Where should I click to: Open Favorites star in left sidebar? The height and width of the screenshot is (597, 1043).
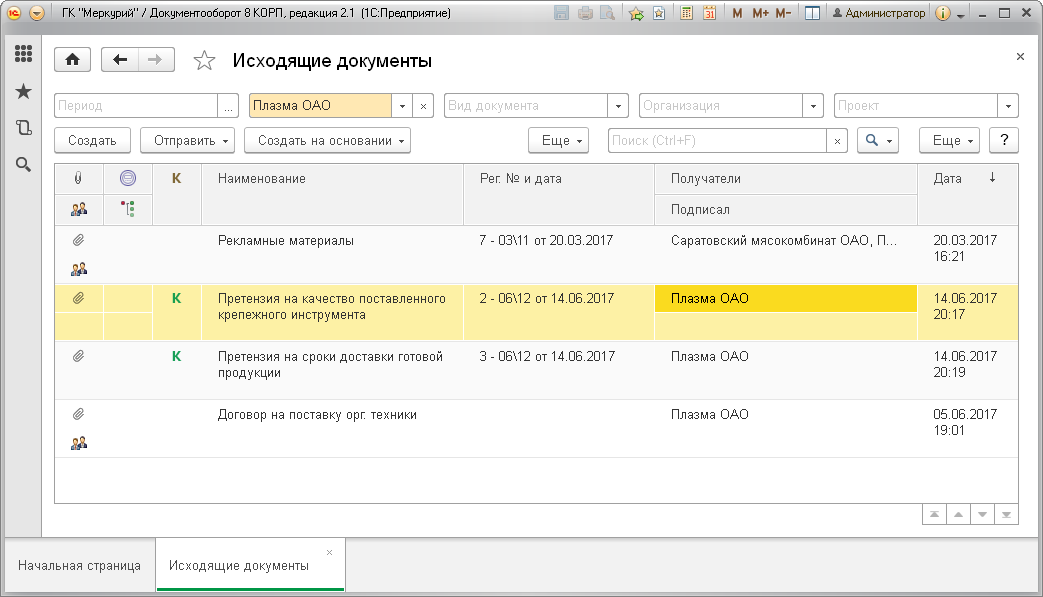click(x=23, y=91)
